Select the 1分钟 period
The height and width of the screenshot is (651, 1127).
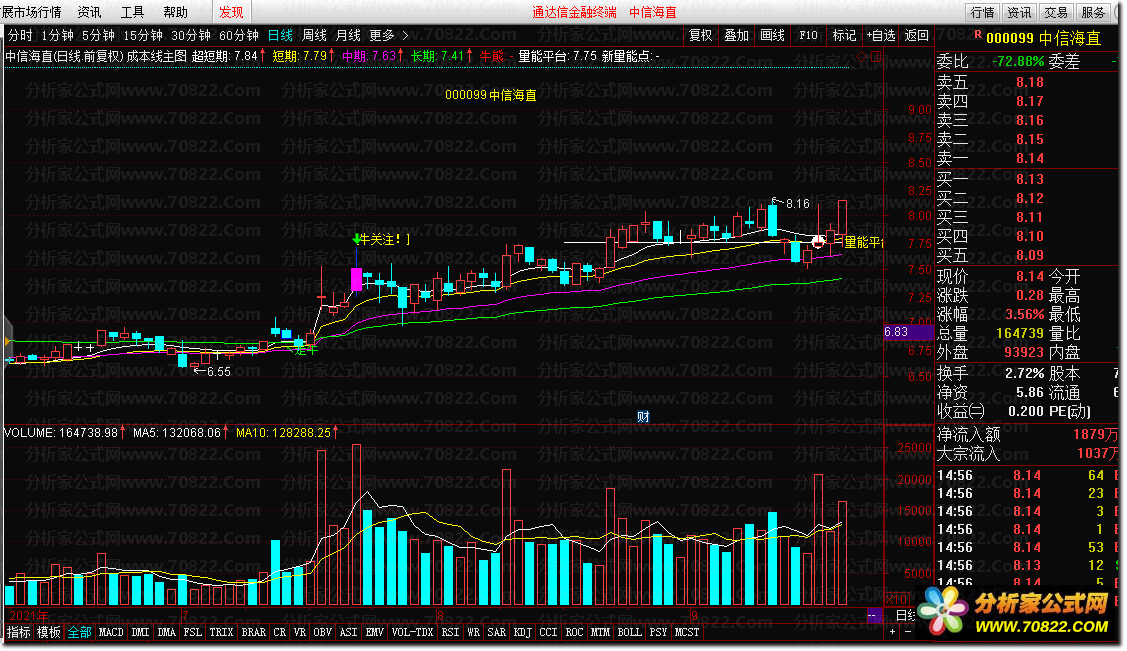tap(58, 35)
